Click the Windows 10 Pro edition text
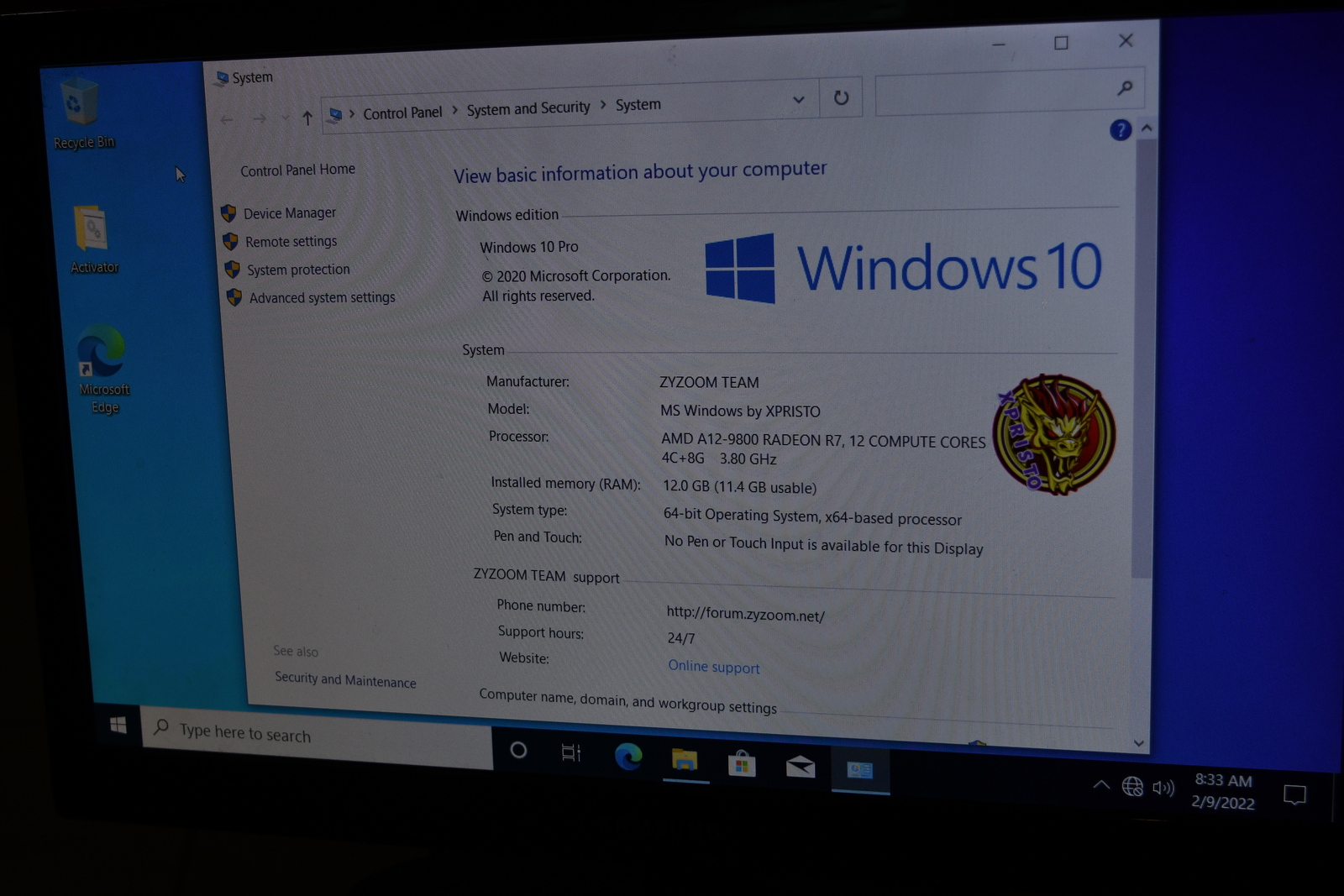The height and width of the screenshot is (896, 1344). (x=528, y=247)
